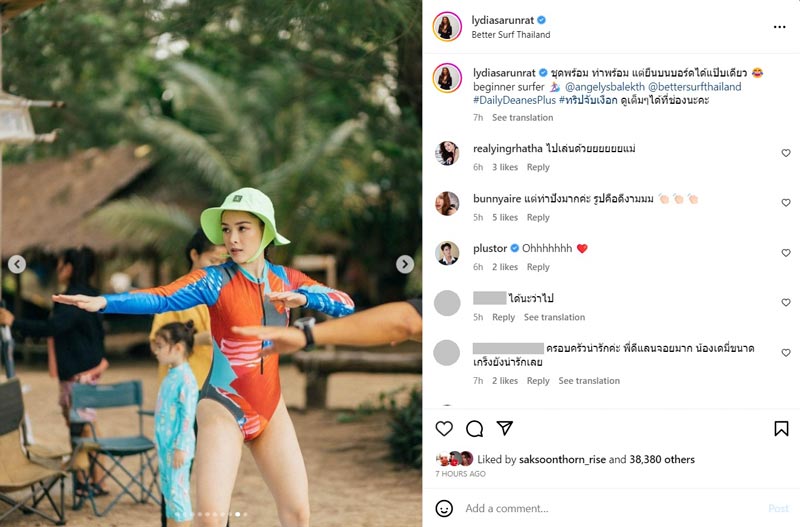The height and width of the screenshot is (527, 800).
Task: Open emoji picker in comment box
Action: pyautogui.click(x=444, y=508)
